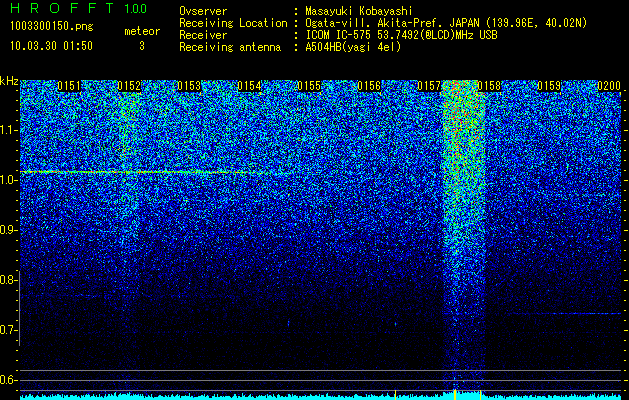Select the observer name Masayuki Kobayashi
The height and width of the screenshot is (400, 629).
(359, 11)
